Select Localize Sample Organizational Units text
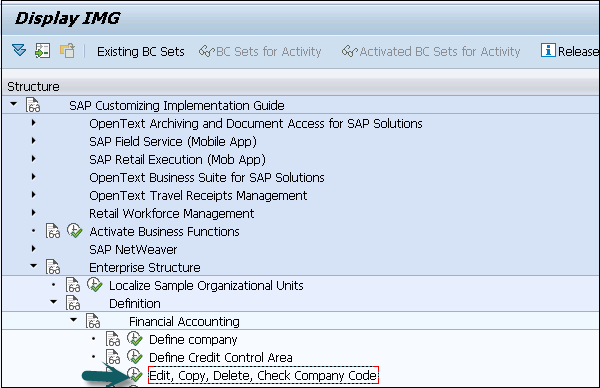The width and height of the screenshot is (600, 388). [206, 285]
